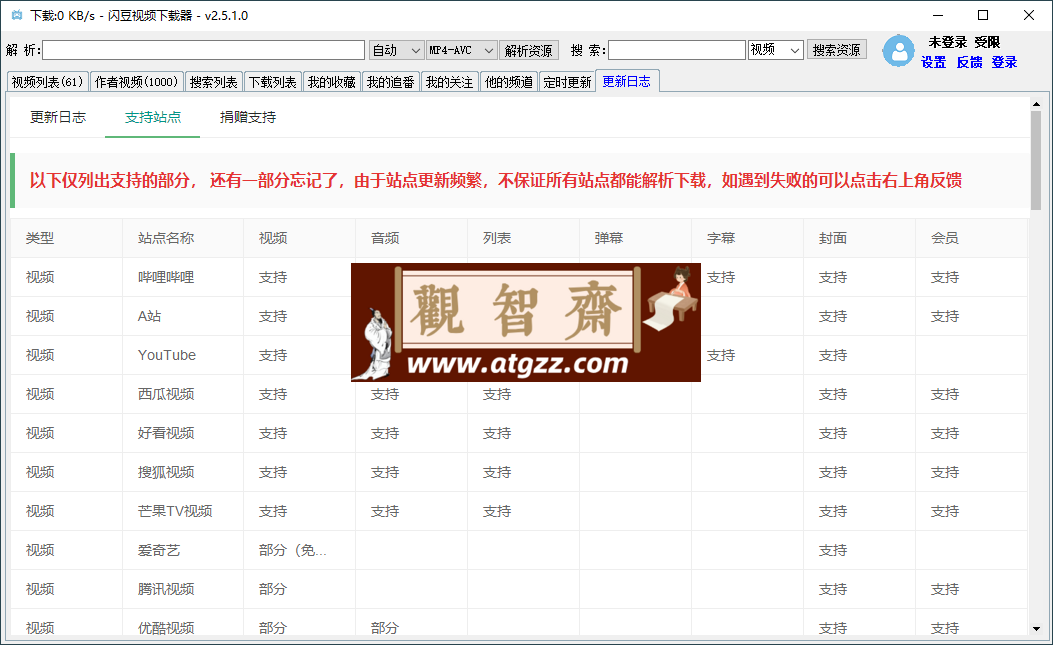The width and height of the screenshot is (1053, 645).
Task: Focus the 解析 URL input field
Action: point(203,50)
